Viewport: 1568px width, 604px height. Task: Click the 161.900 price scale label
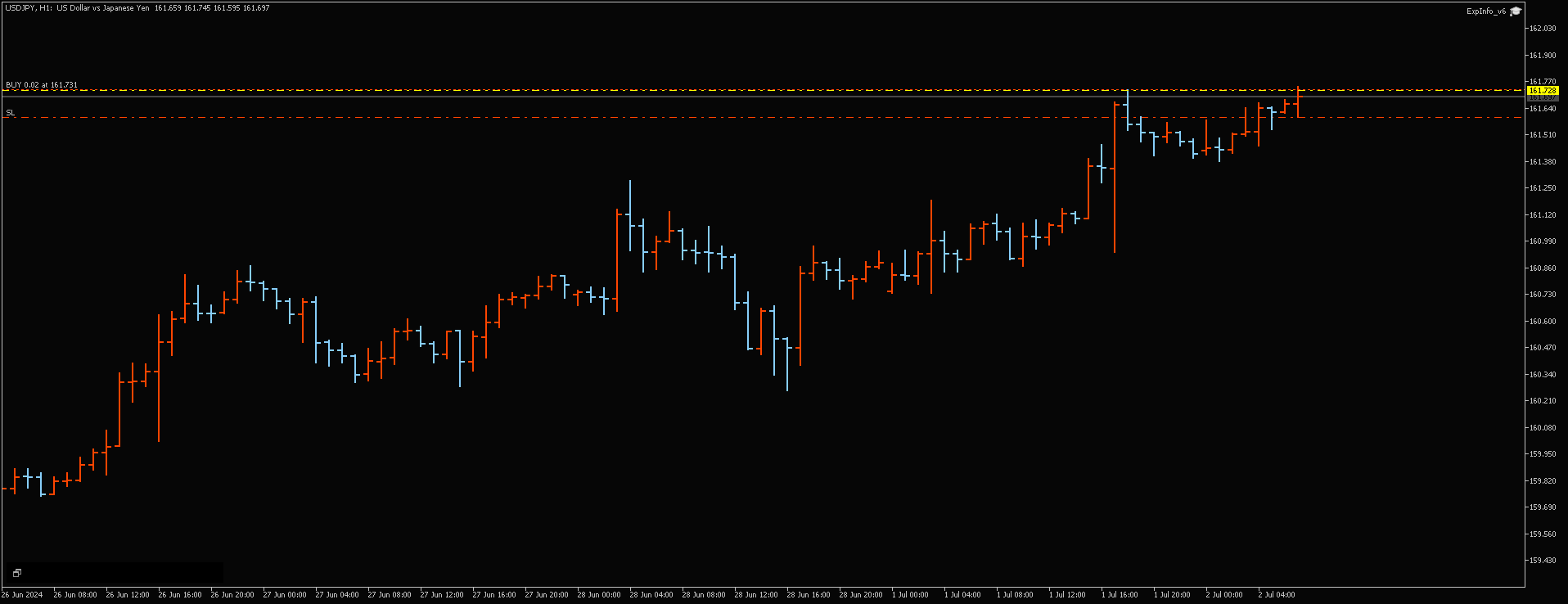pos(1543,56)
